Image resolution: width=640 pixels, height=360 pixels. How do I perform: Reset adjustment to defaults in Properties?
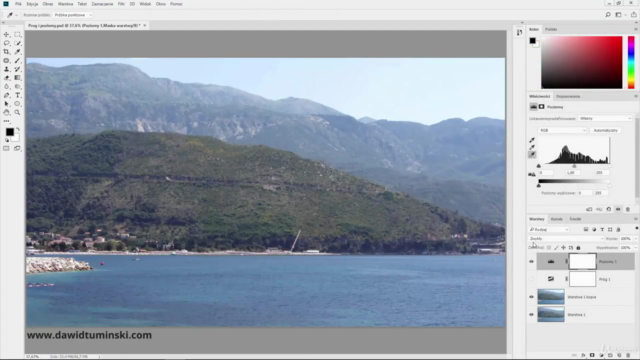[609, 209]
